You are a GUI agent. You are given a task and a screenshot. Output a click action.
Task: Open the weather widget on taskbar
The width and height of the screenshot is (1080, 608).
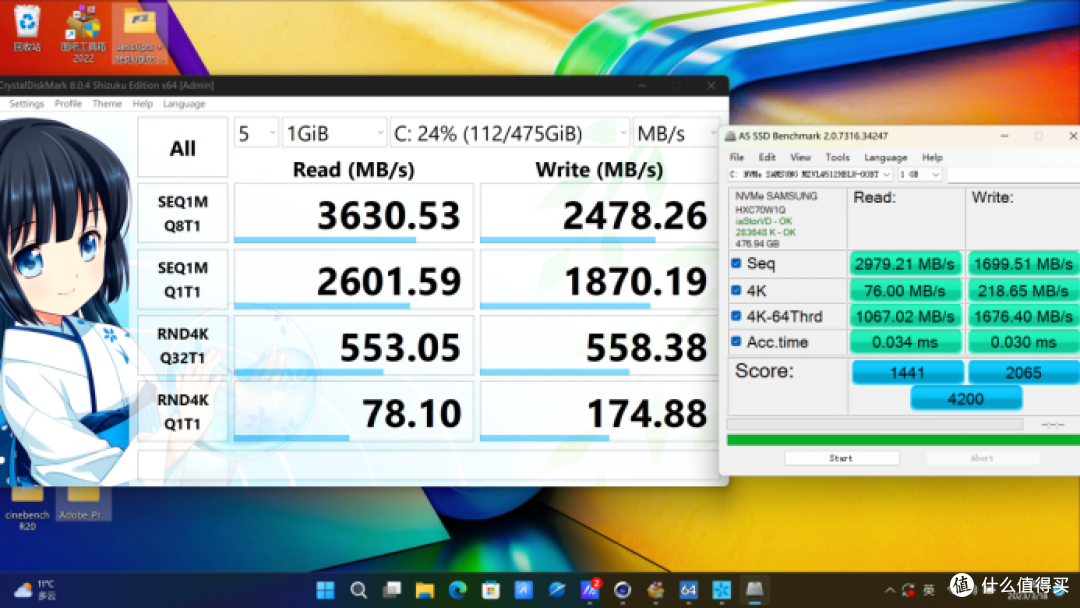[x=34, y=590]
